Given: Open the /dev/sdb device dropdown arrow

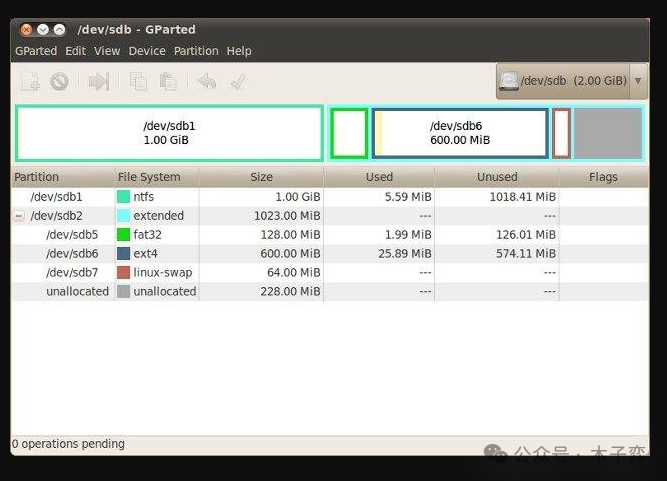Looking at the screenshot, I should [638, 80].
